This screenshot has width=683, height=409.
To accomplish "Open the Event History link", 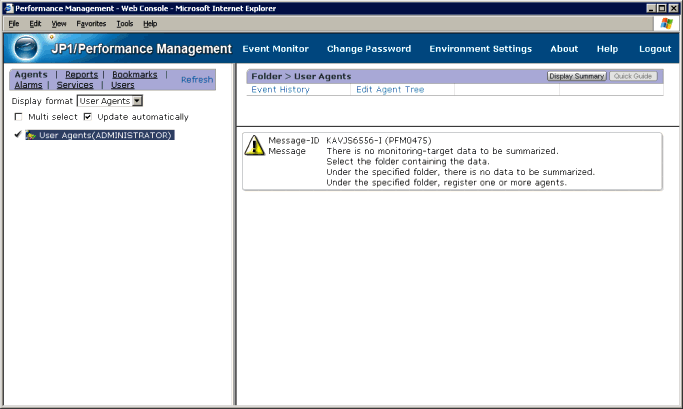I will (281, 89).
